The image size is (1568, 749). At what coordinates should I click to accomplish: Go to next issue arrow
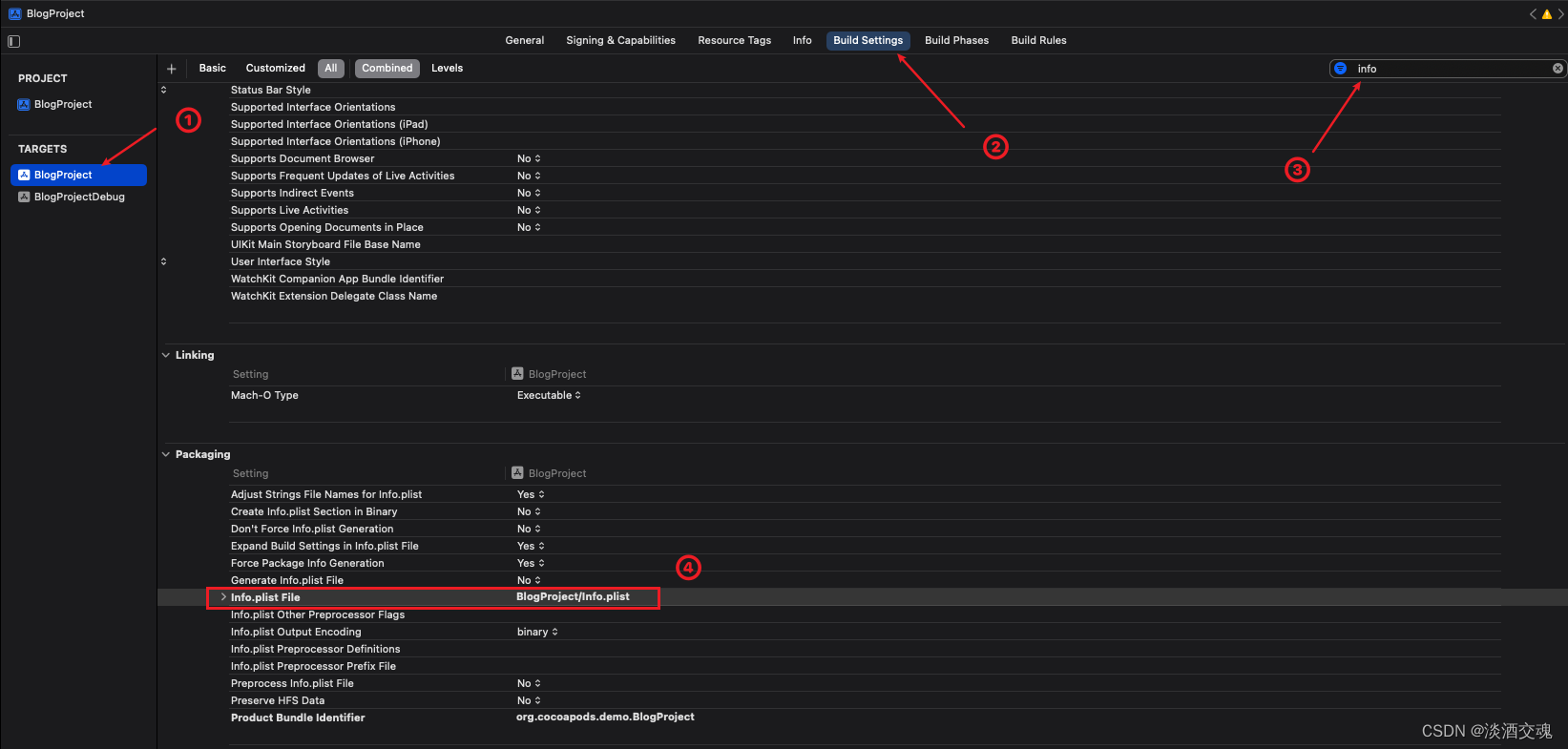1560,14
